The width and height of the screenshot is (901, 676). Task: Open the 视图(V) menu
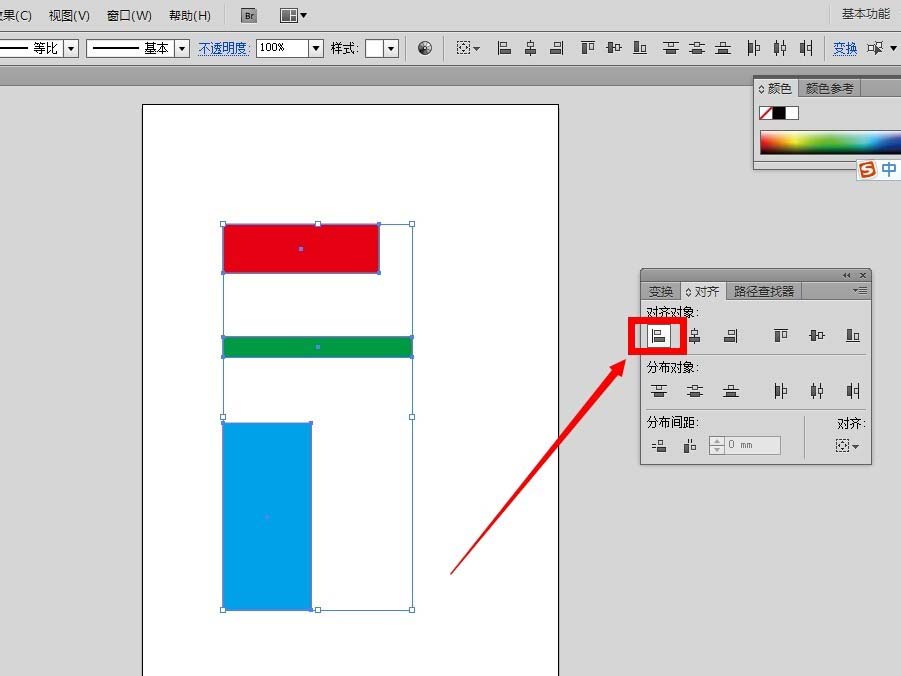coord(69,16)
